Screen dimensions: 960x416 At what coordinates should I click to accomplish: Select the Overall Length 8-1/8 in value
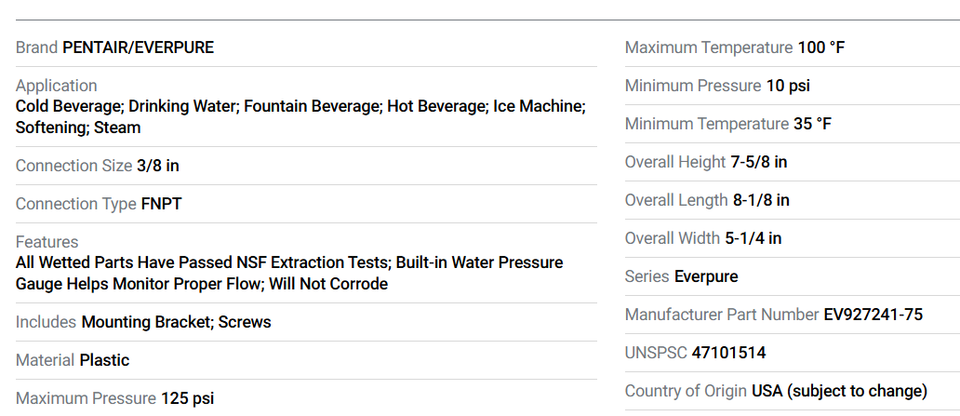pyautogui.click(x=760, y=200)
